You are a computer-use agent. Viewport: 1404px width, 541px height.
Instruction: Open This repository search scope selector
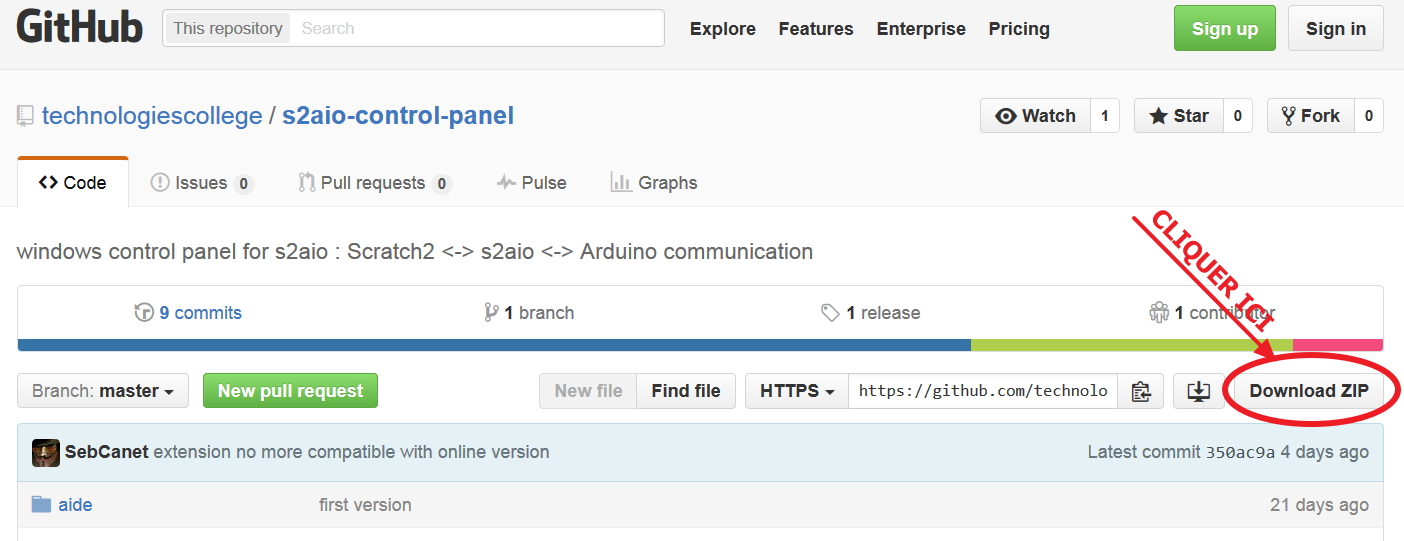tap(227, 28)
